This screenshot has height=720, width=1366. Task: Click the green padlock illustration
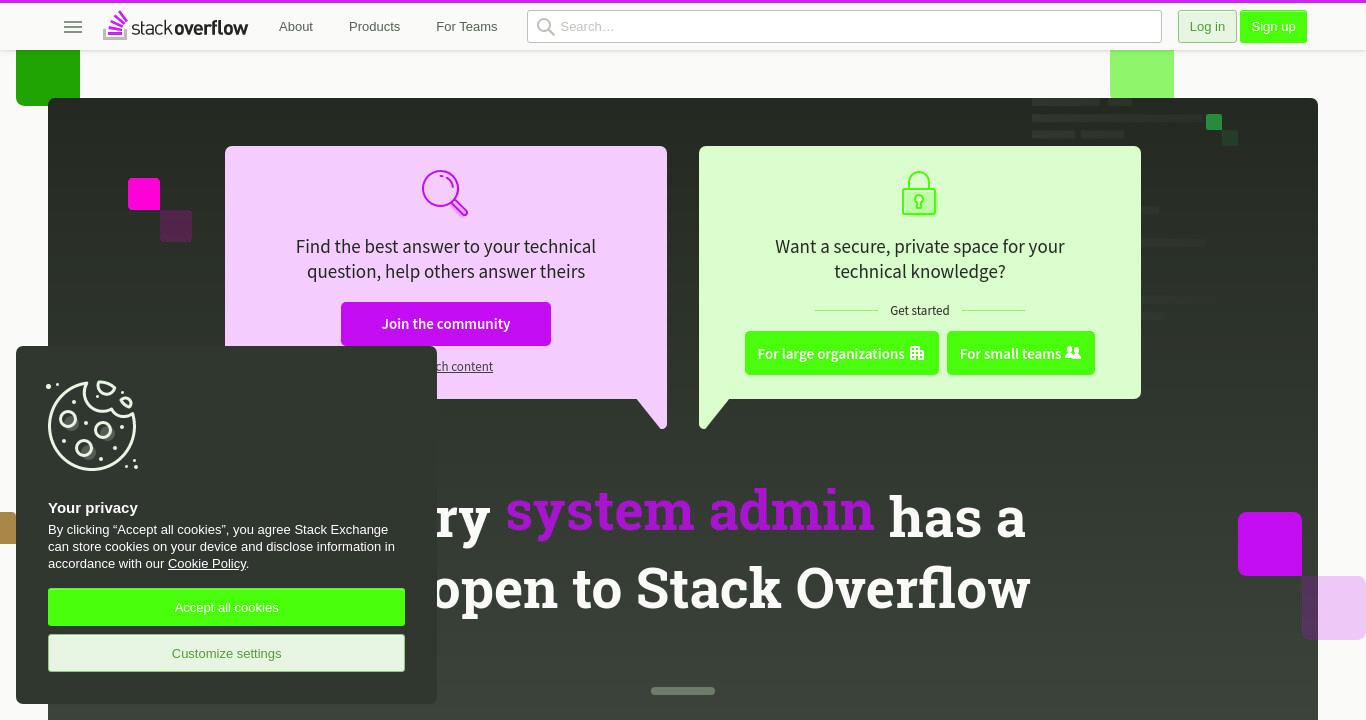(919, 193)
